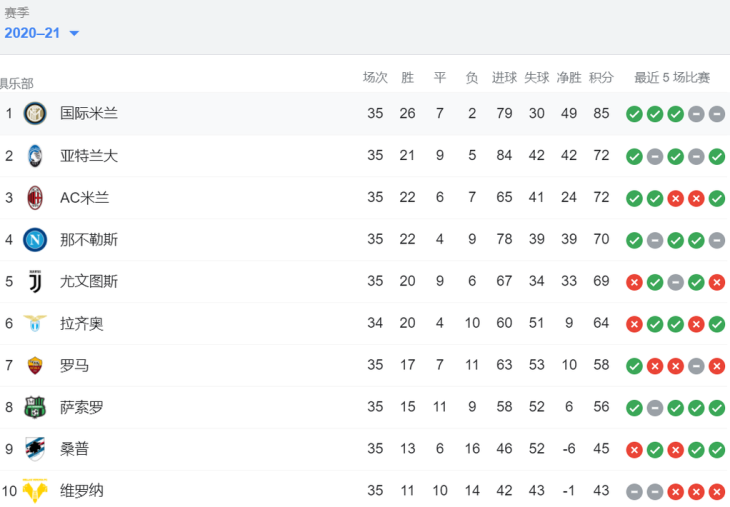The width and height of the screenshot is (730, 507).
Task: Click 维罗纳's first gray draw indicator
Action: 634,492
